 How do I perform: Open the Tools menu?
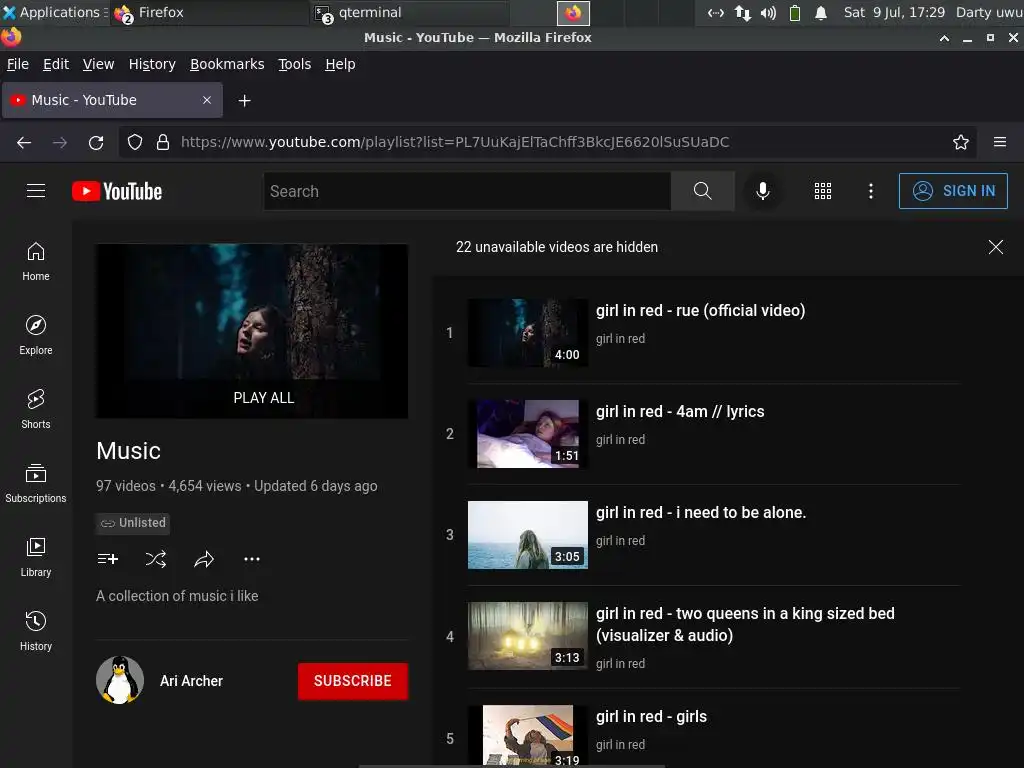tap(295, 64)
